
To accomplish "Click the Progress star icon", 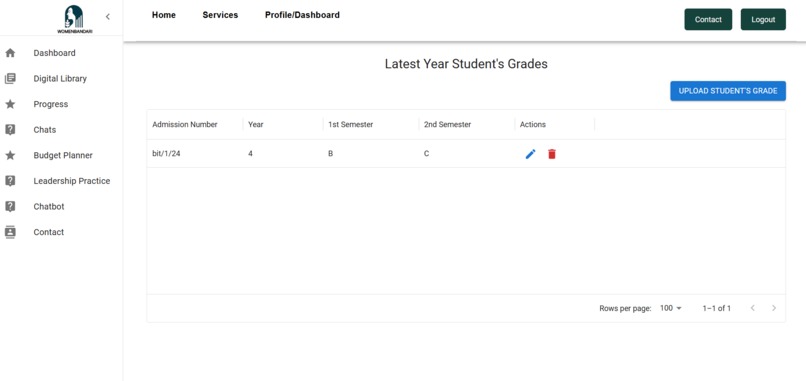I will (x=10, y=104).
